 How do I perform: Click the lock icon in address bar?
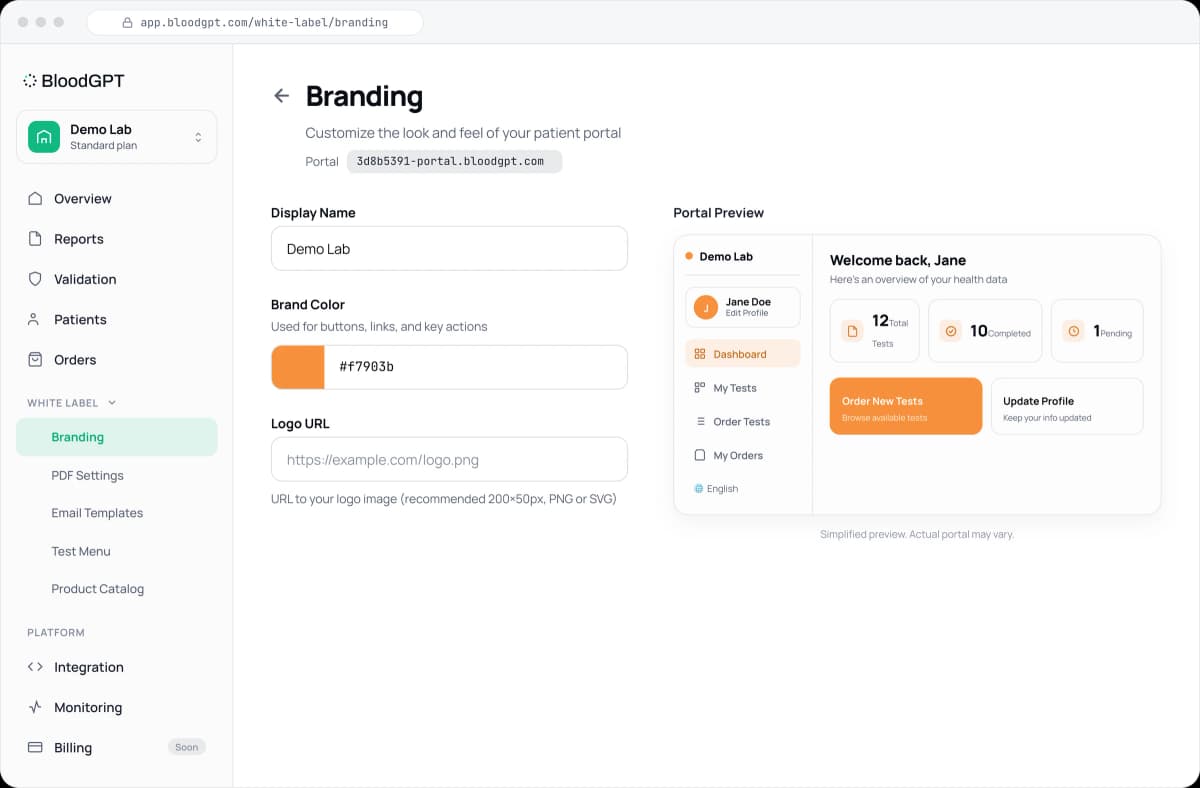[x=127, y=22]
